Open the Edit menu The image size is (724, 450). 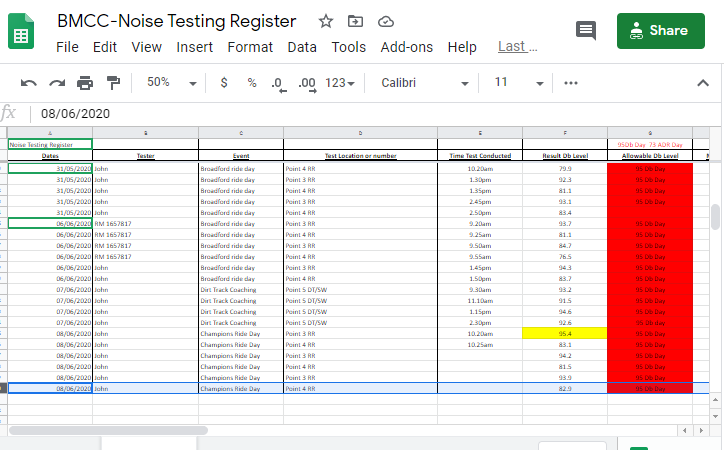point(105,47)
